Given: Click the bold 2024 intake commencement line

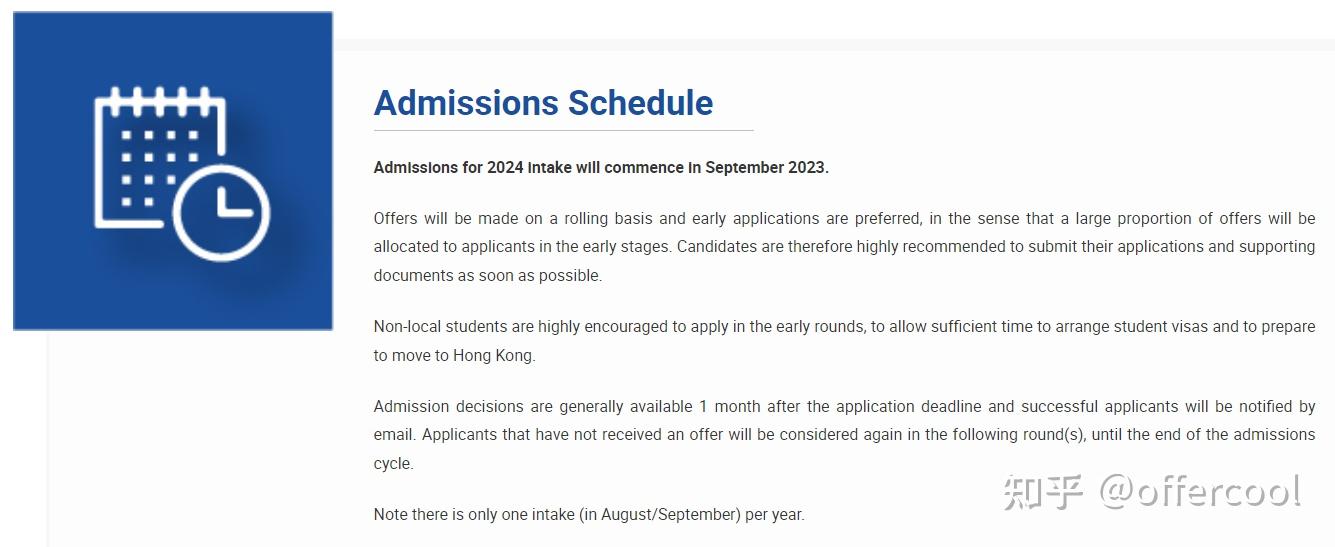Looking at the screenshot, I should coord(601,168).
